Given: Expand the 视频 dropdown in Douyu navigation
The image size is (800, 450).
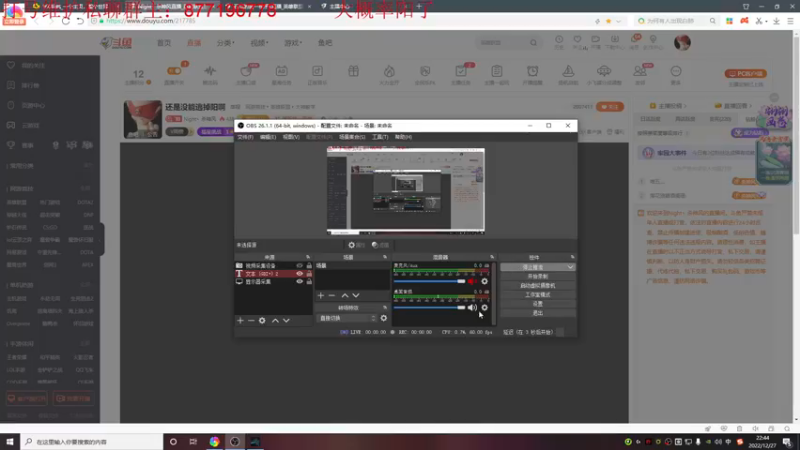Looking at the screenshot, I should [259, 43].
